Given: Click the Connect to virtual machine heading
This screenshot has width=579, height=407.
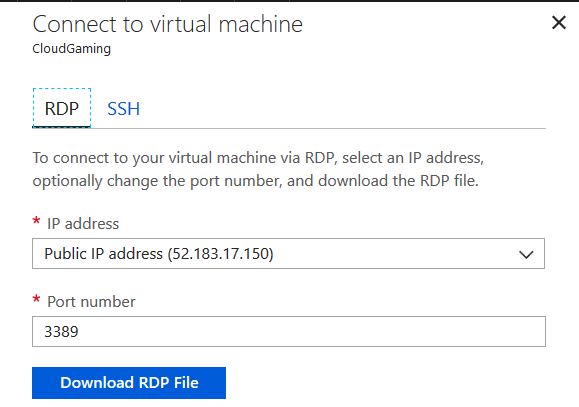Looking at the screenshot, I should pyautogui.click(x=168, y=24).
